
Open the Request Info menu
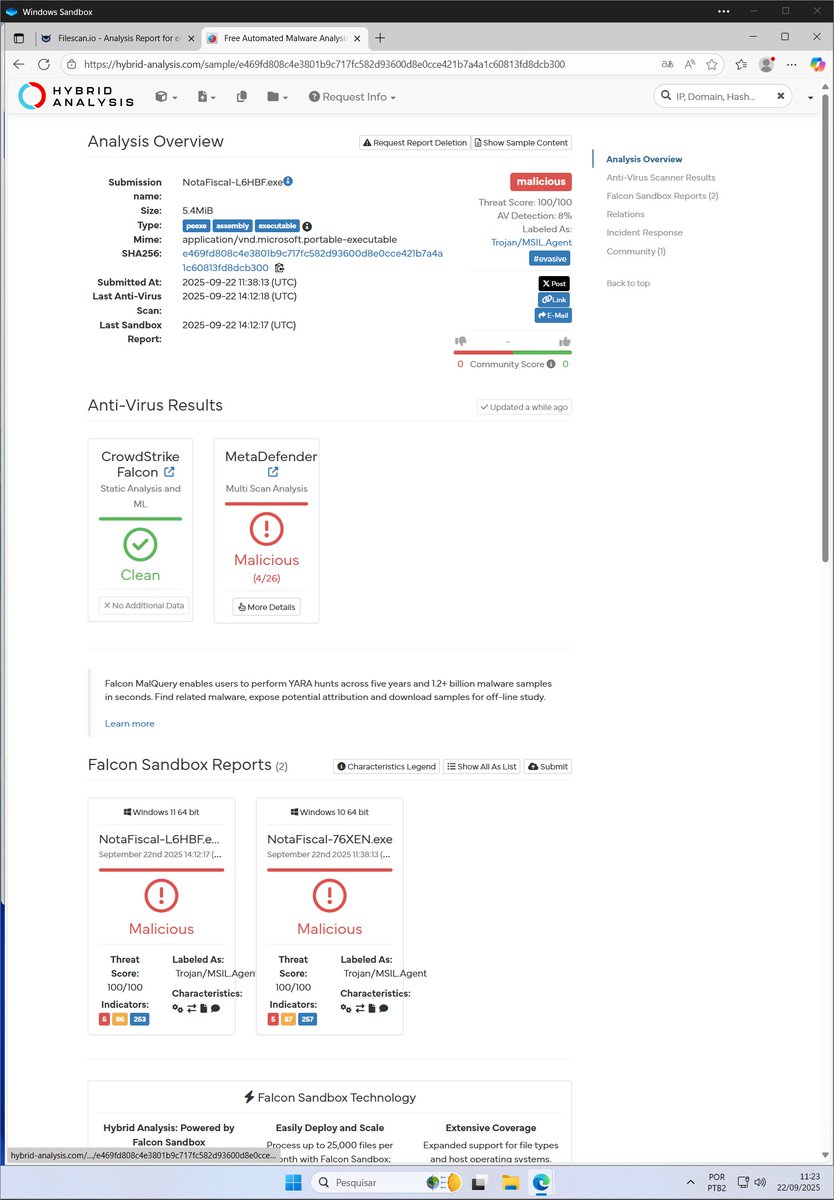(x=352, y=97)
